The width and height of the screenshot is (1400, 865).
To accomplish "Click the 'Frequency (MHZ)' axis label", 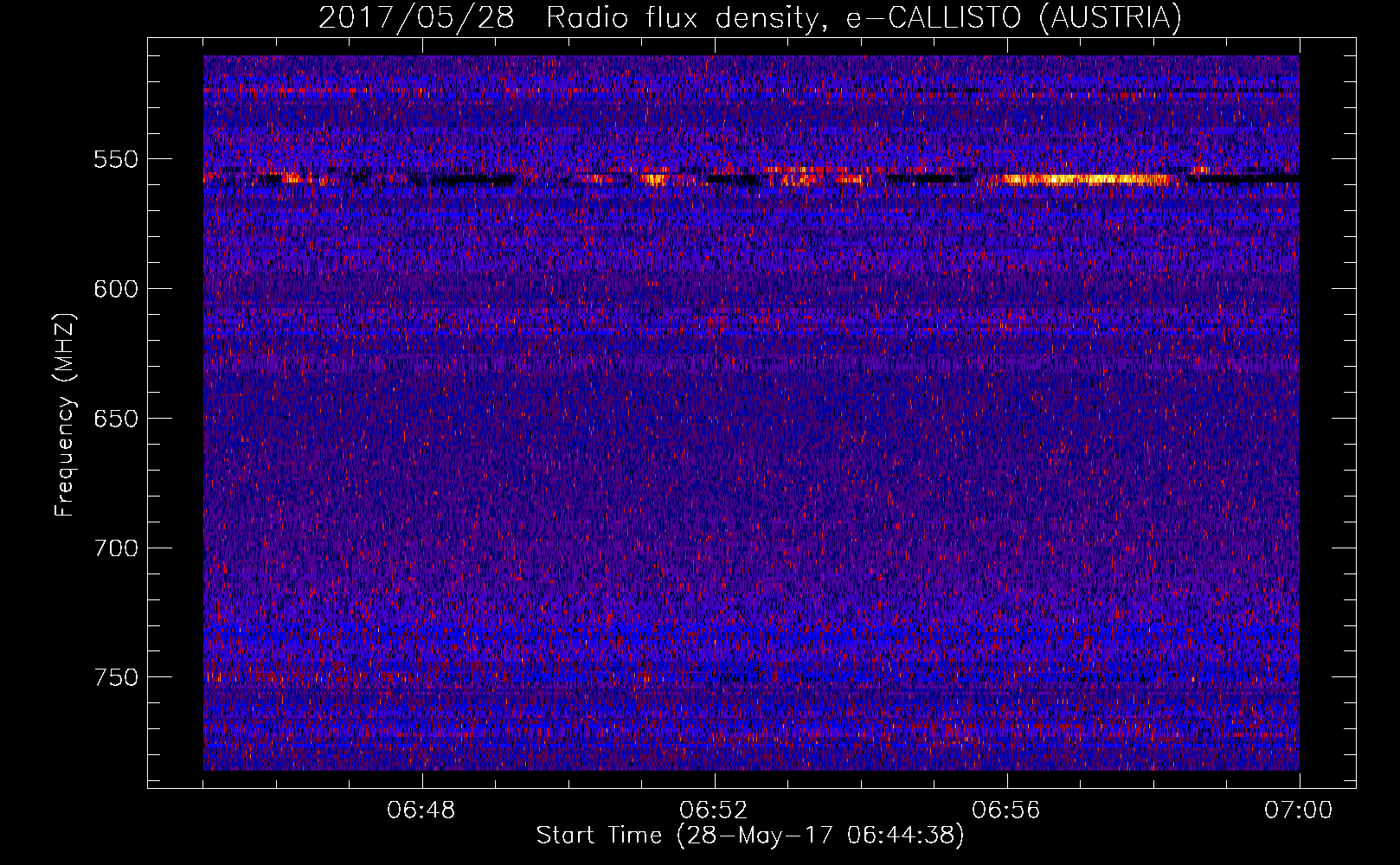I will (x=65, y=414).
